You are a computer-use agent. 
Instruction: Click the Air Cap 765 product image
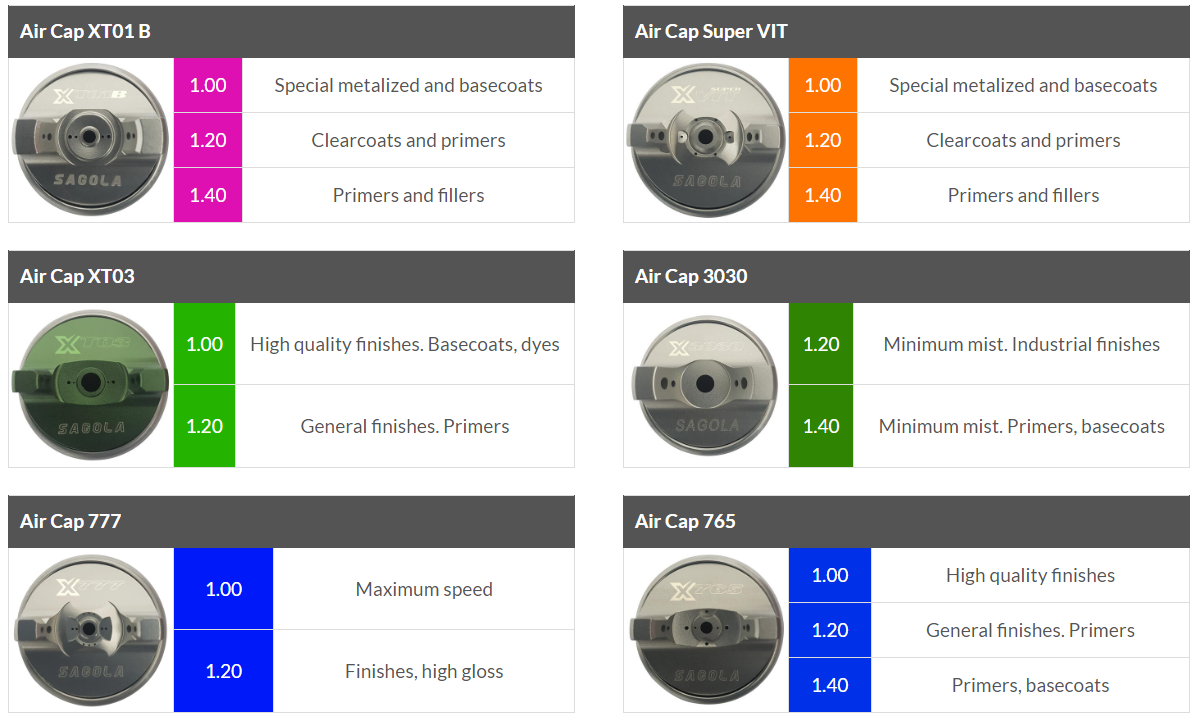[x=706, y=630]
